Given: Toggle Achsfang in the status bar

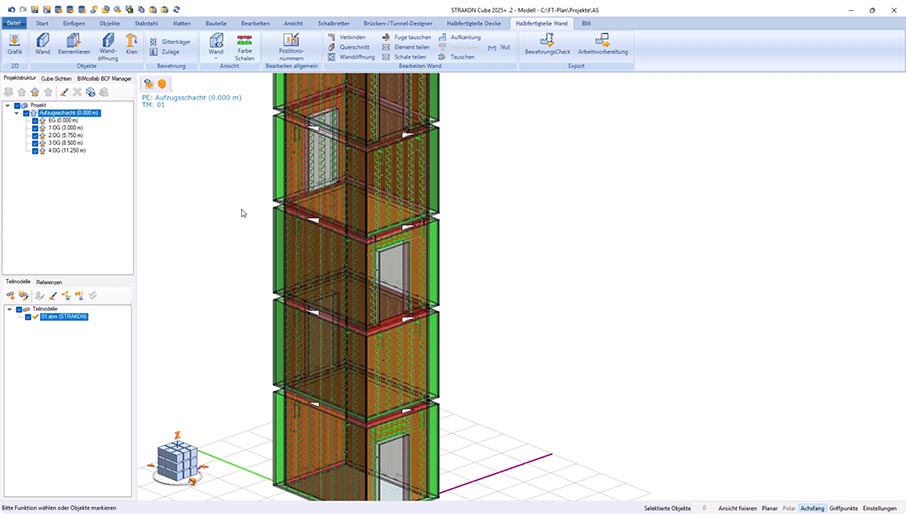Looking at the screenshot, I should coord(812,508).
